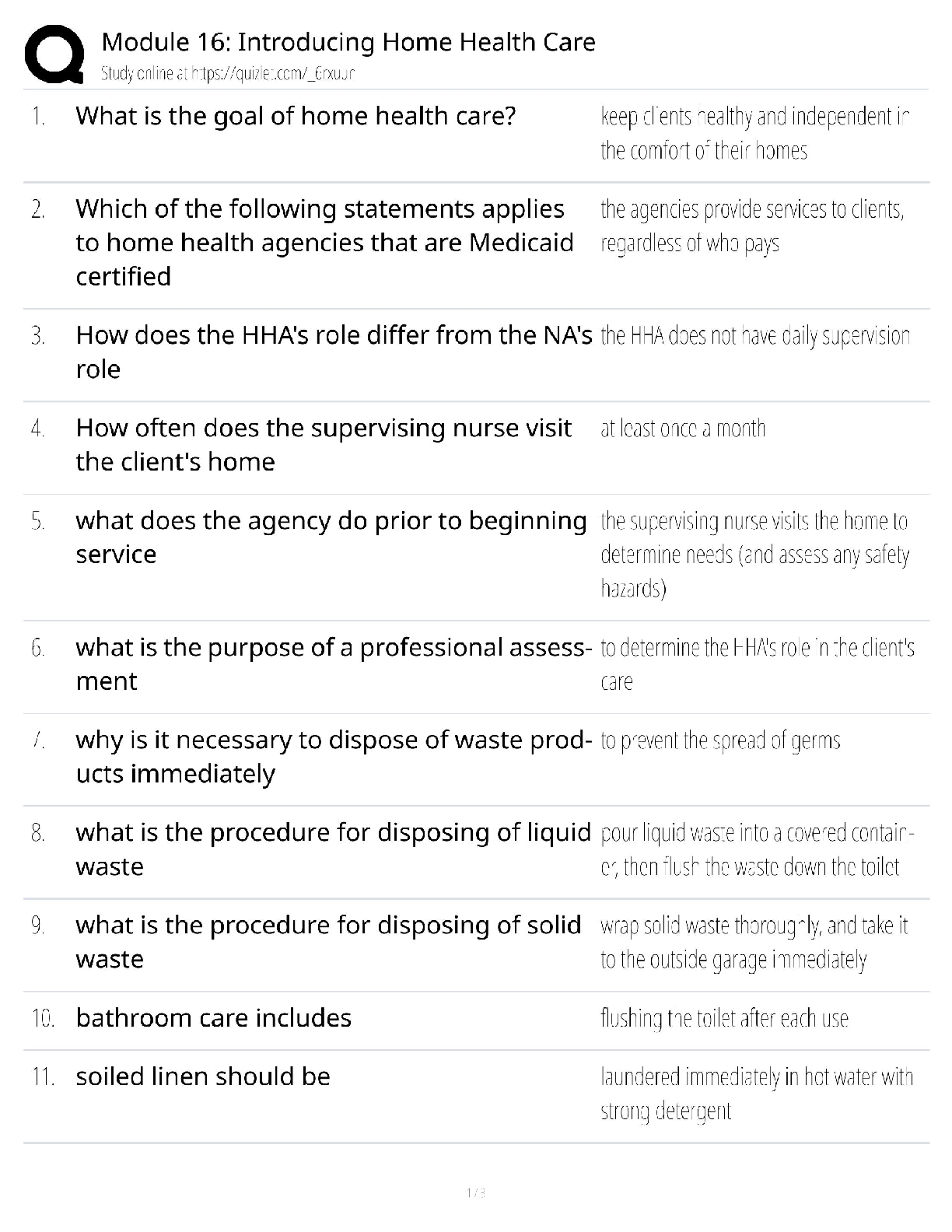This screenshot has width=952, height=1232.
Task: Select question about supervising nurse visit frequency
Action: [x=324, y=444]
